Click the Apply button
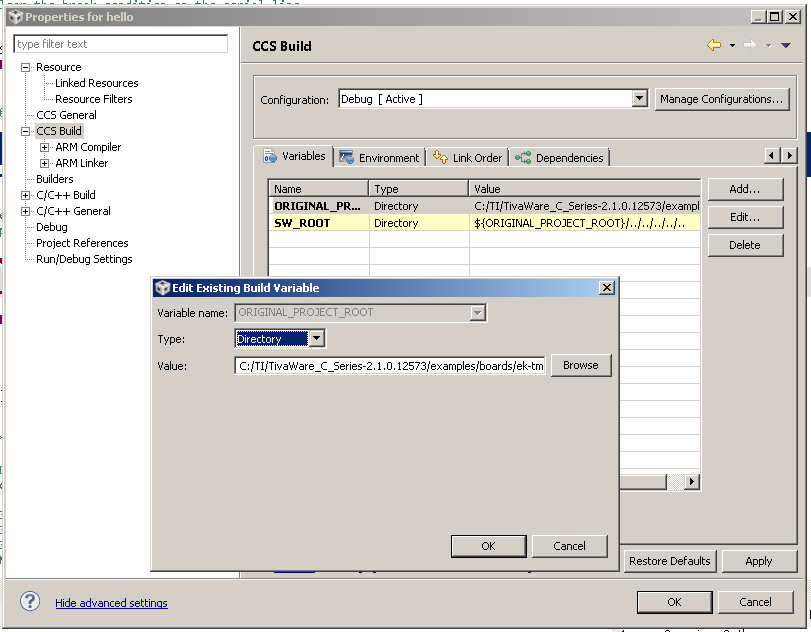The height and width of the screenshot is (632, 811). (x=759, y=561)
